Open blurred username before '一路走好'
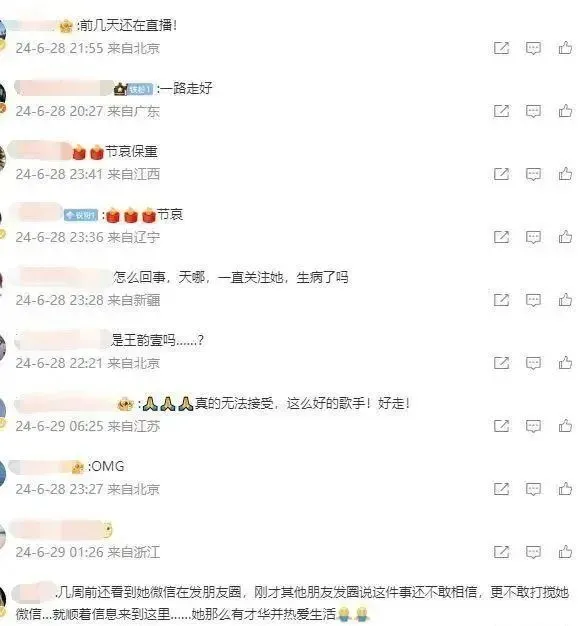The image size is (581, 626). [64, 88]
